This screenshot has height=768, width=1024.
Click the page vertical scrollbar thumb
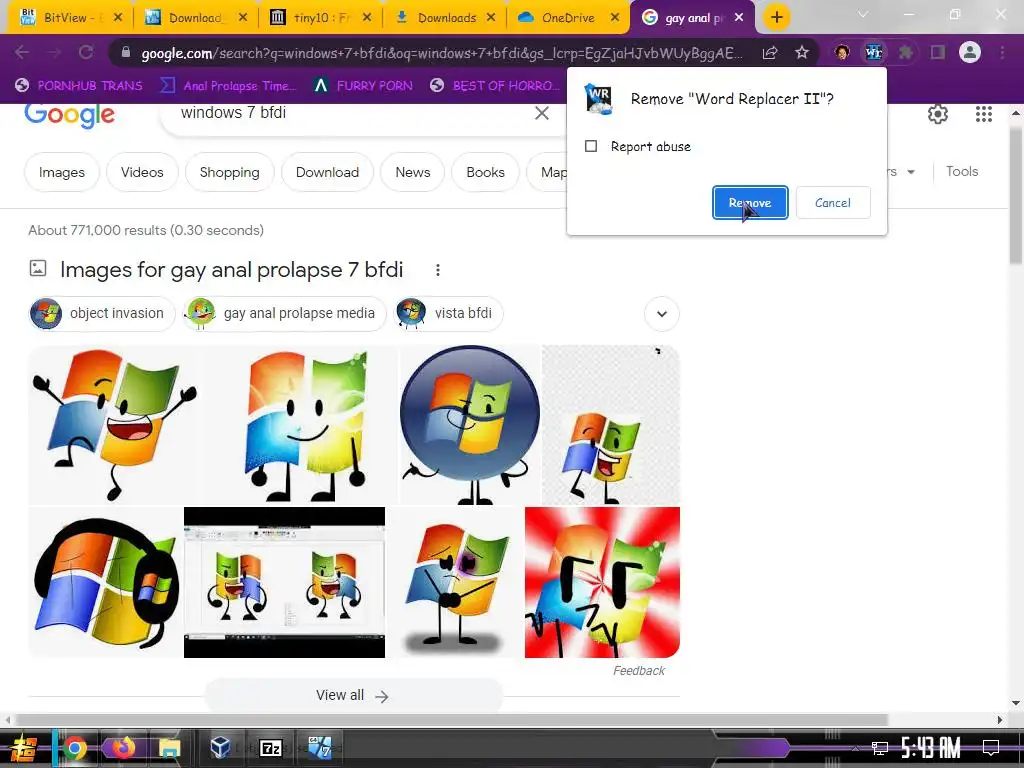(1016, 196)
